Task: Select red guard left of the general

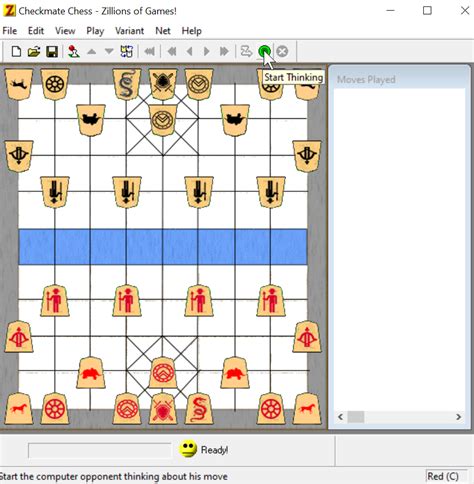Action: [127, 408]
